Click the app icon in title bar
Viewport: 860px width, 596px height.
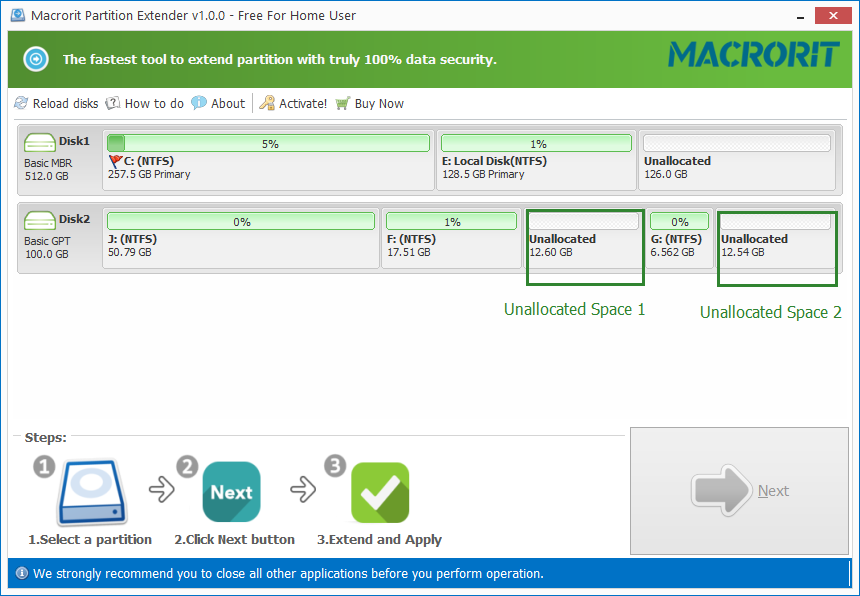pyautogui.click(x=18, y=15)
